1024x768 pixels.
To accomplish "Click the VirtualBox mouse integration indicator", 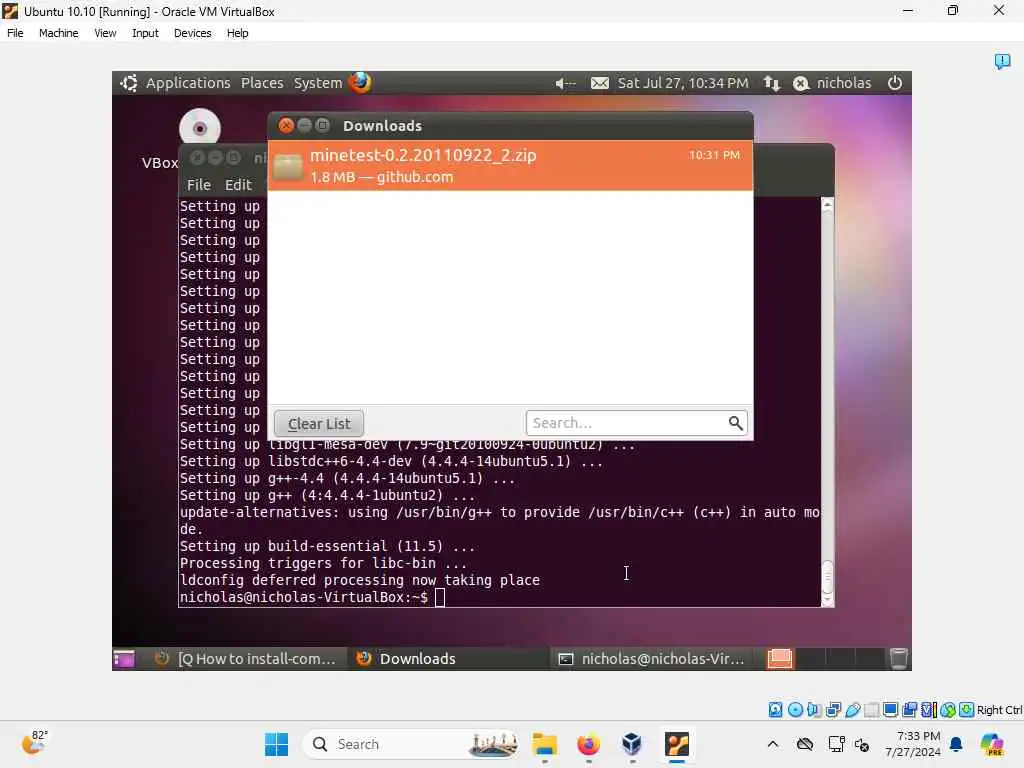I will pos(948,710).
